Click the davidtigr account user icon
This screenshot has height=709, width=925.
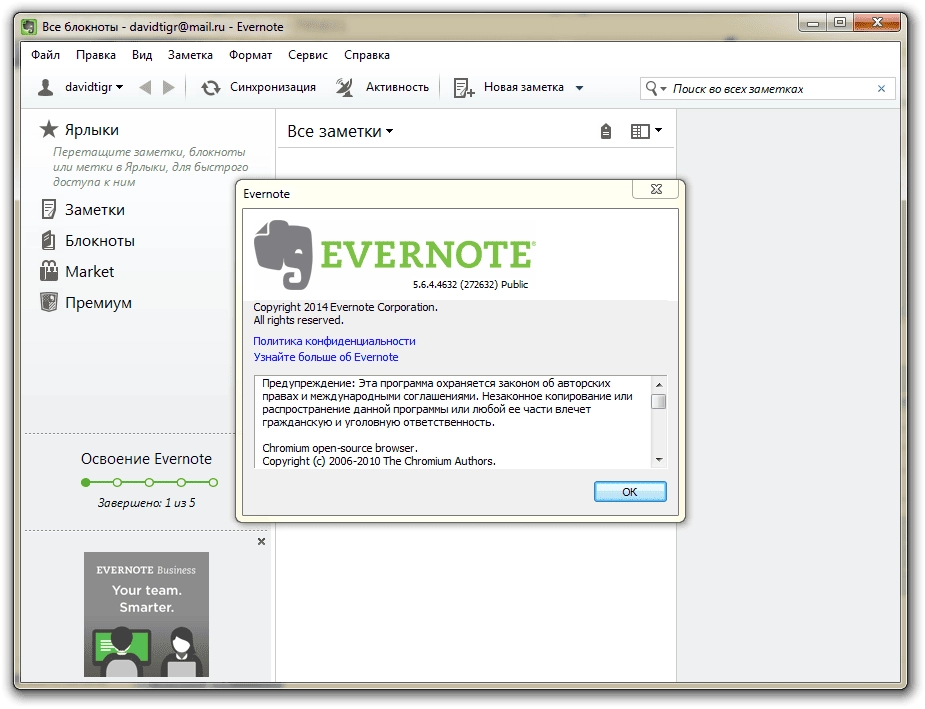click(45, 87)
